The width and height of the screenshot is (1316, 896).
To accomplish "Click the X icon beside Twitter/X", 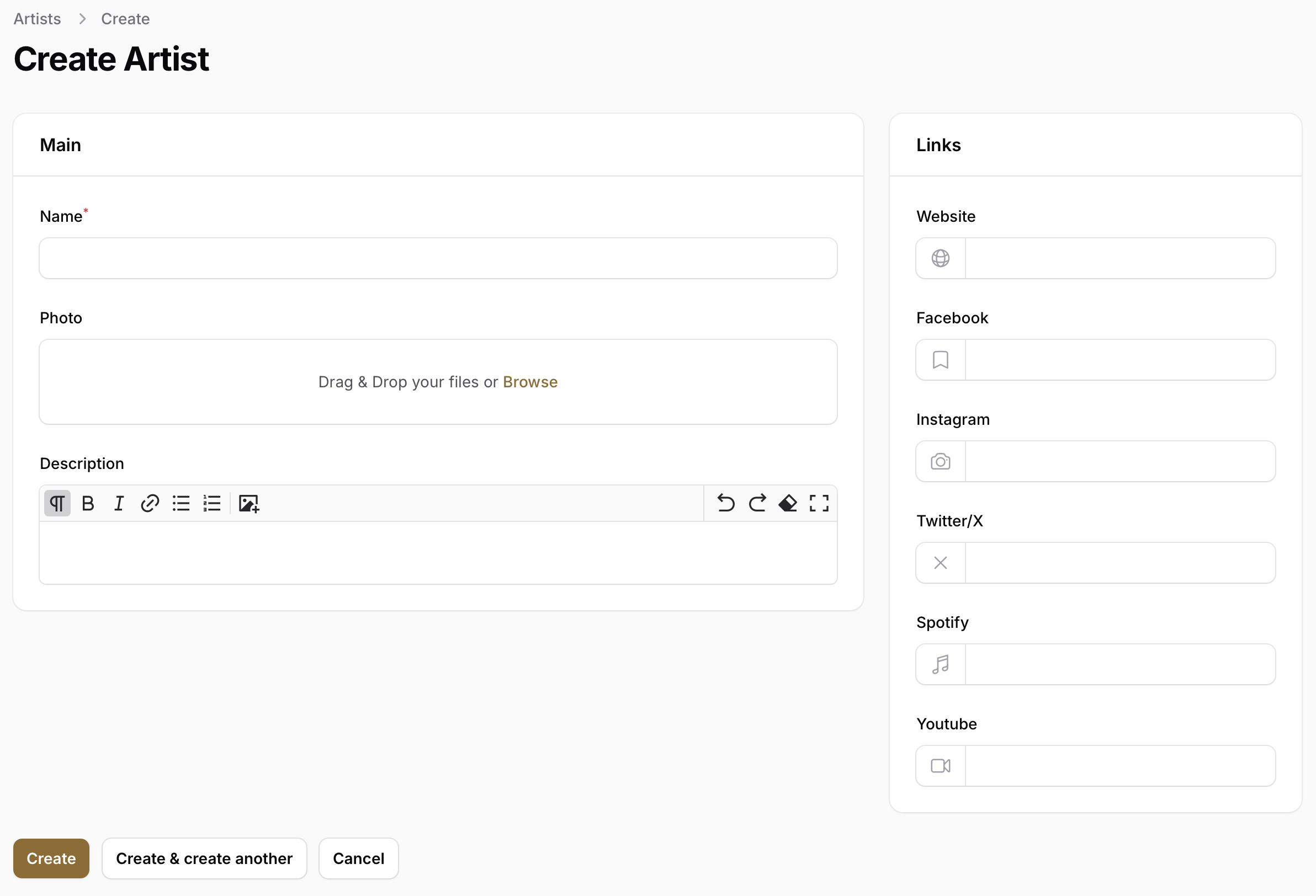I will (x=941, y=563).
